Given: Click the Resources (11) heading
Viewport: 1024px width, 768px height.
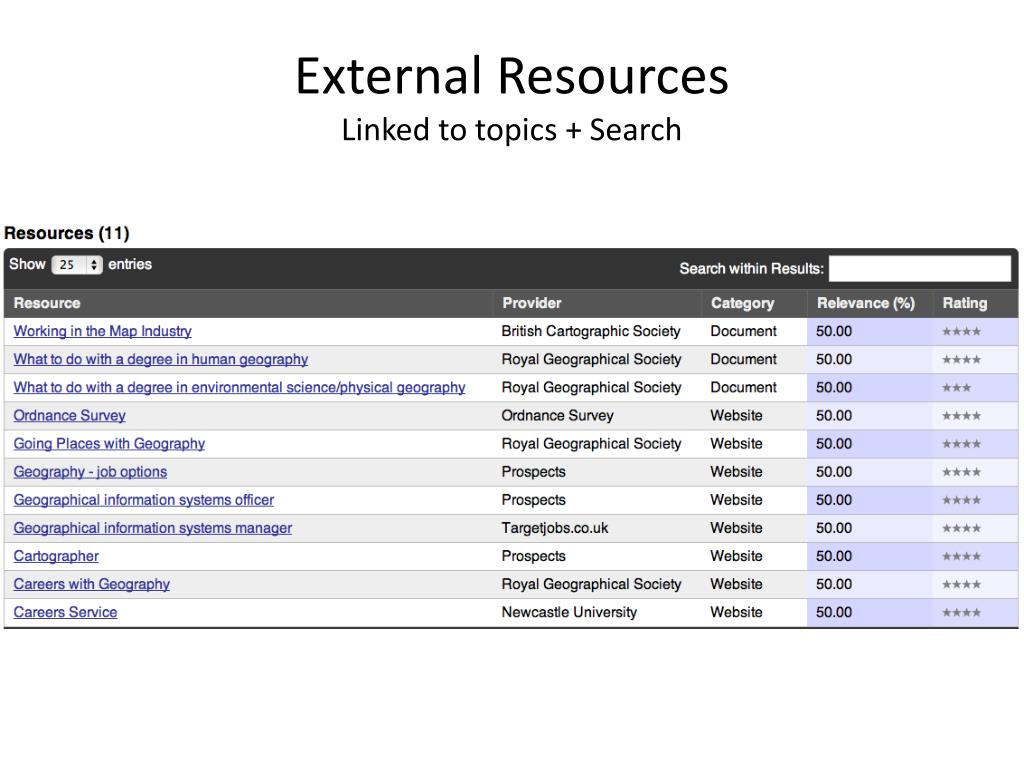Looking at the screenshot, I should click(67, 233).
